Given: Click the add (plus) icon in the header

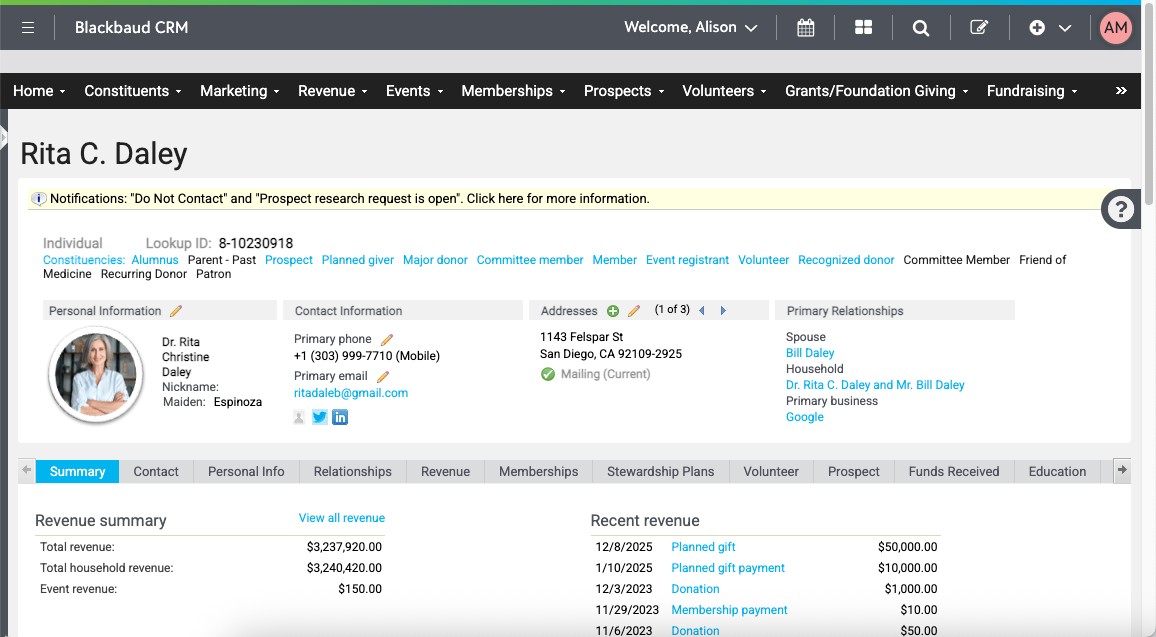Looking at the screenshot, I should click(1037, 27).
